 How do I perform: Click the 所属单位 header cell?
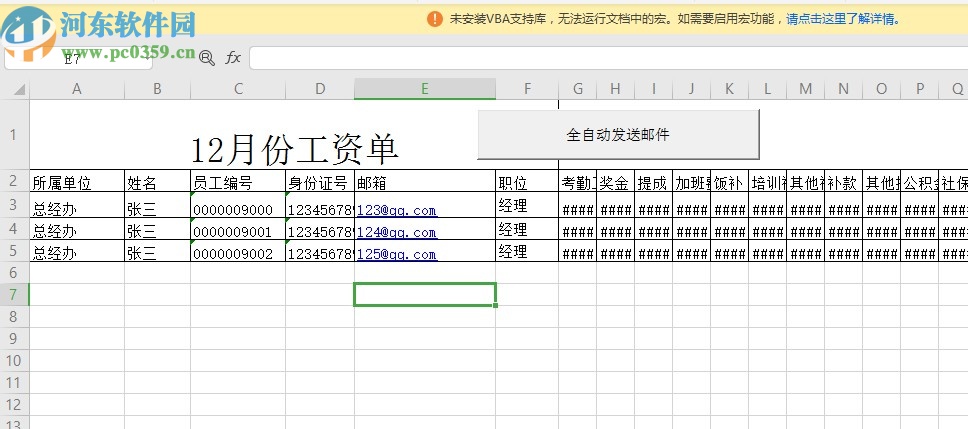[77, 181]
